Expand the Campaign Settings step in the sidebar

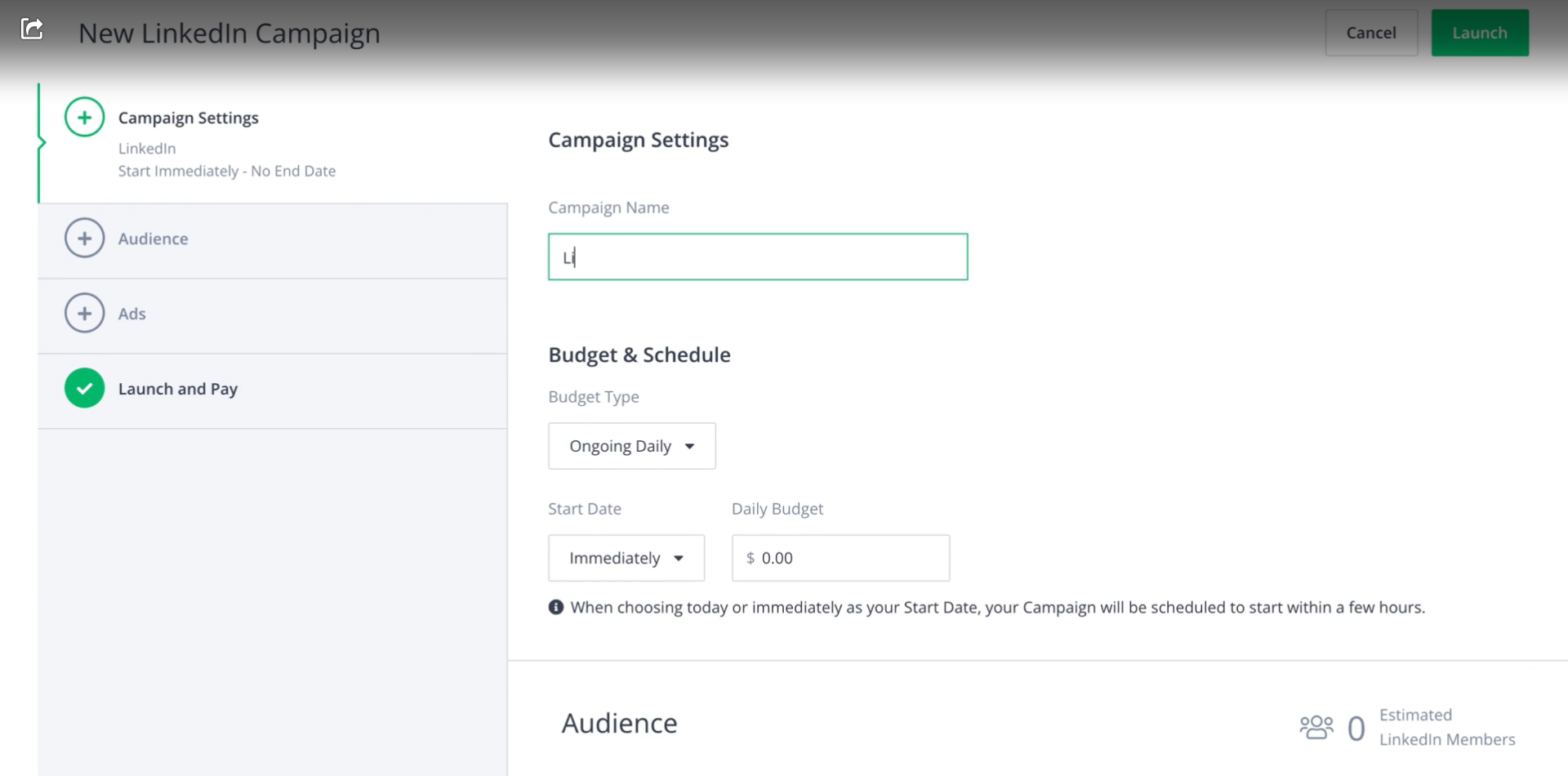[189, 118]
